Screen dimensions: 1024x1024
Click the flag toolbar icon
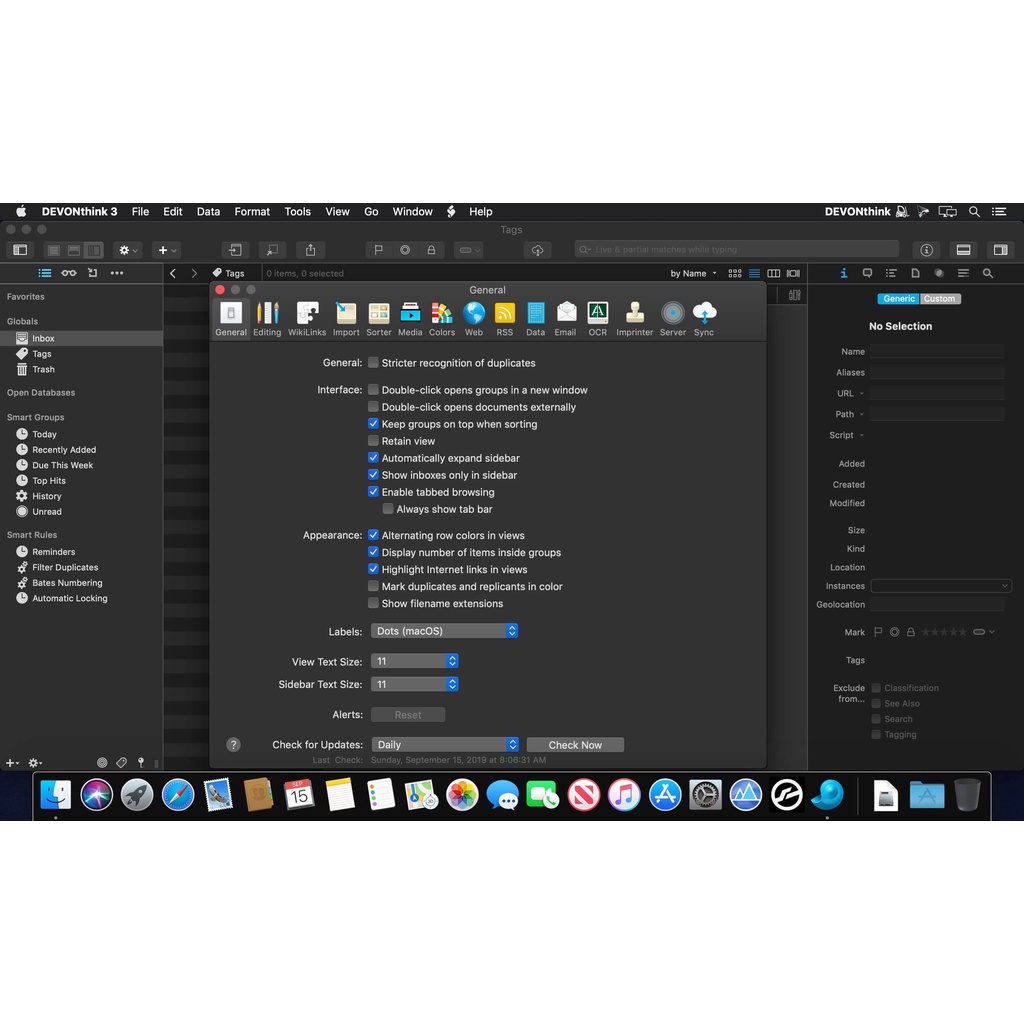click(378, 249)
